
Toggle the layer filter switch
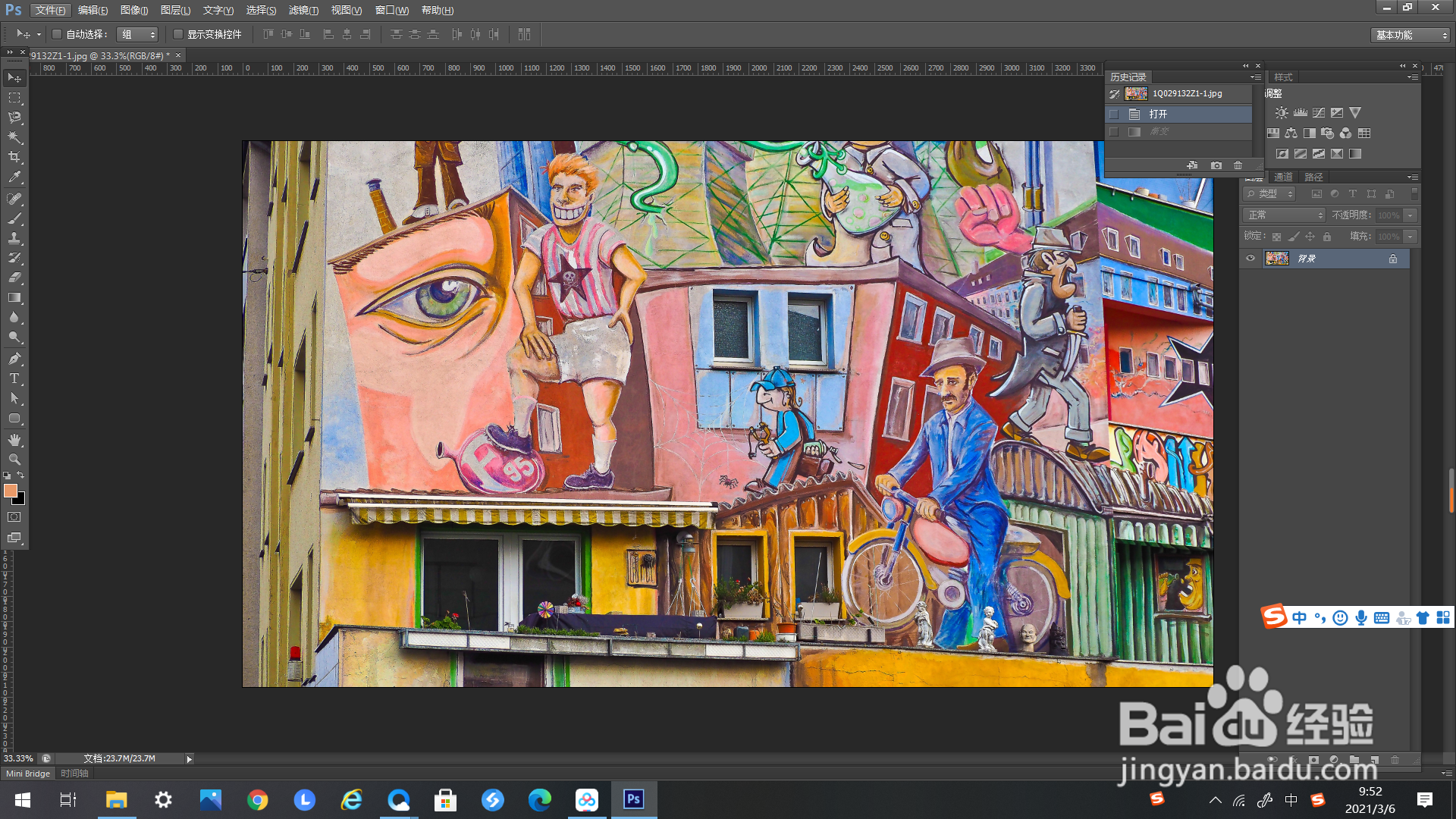pyautogui.click(x=1414, y=194)
